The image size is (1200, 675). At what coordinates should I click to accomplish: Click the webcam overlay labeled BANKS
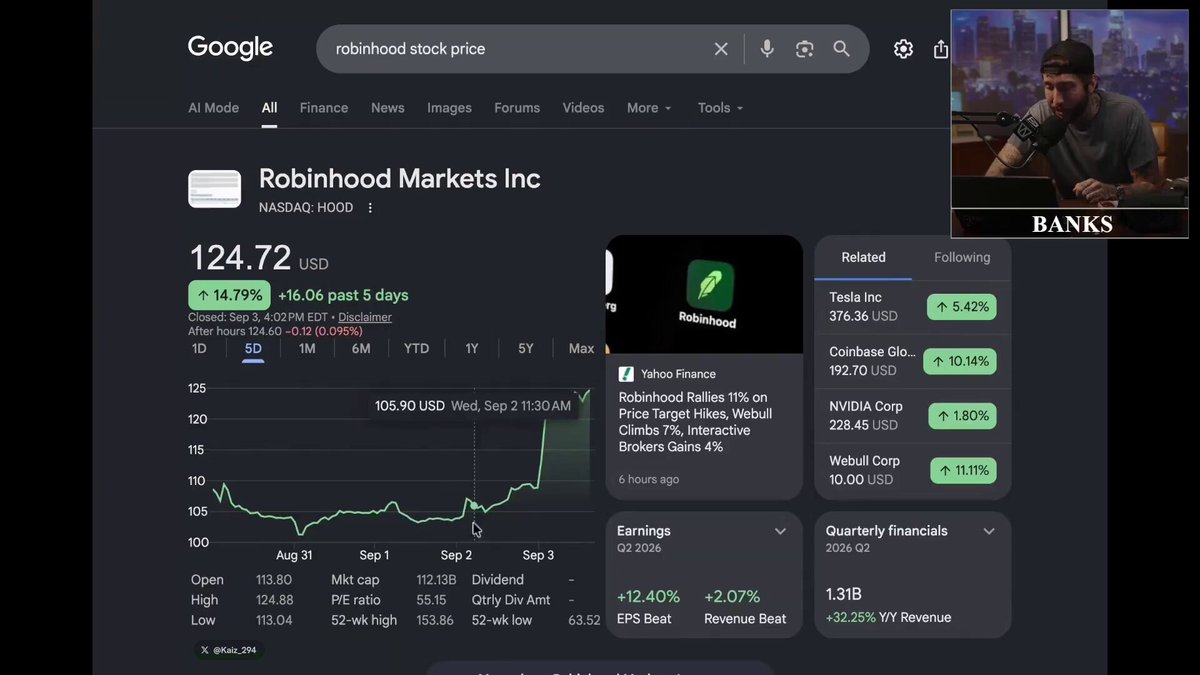point(1069,124)
